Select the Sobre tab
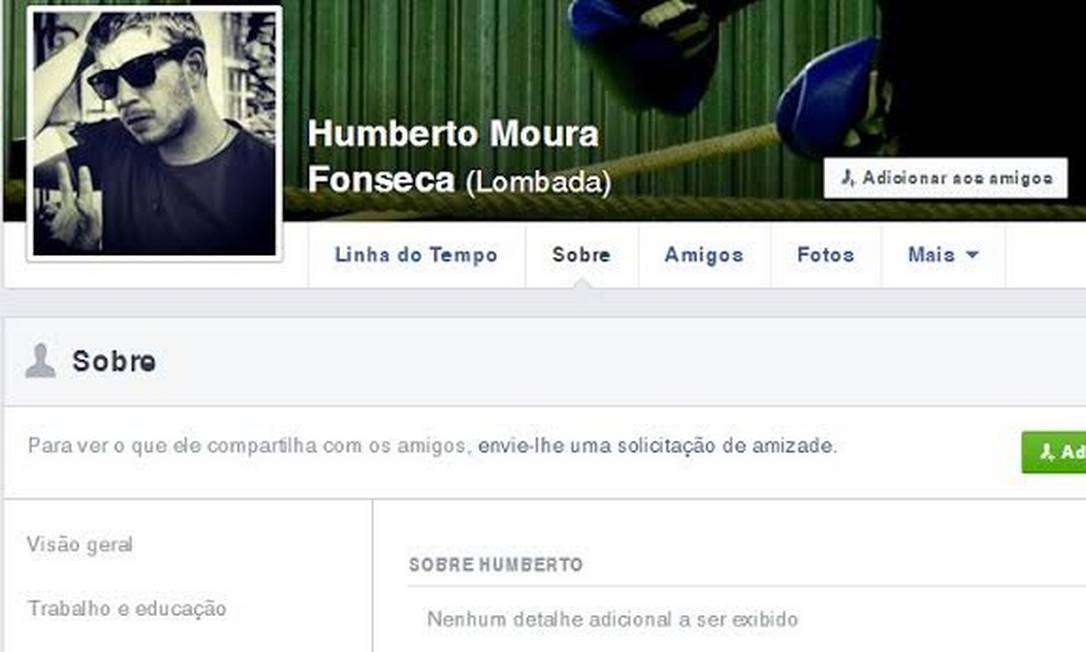1086x652 pixels. [581, 255]
